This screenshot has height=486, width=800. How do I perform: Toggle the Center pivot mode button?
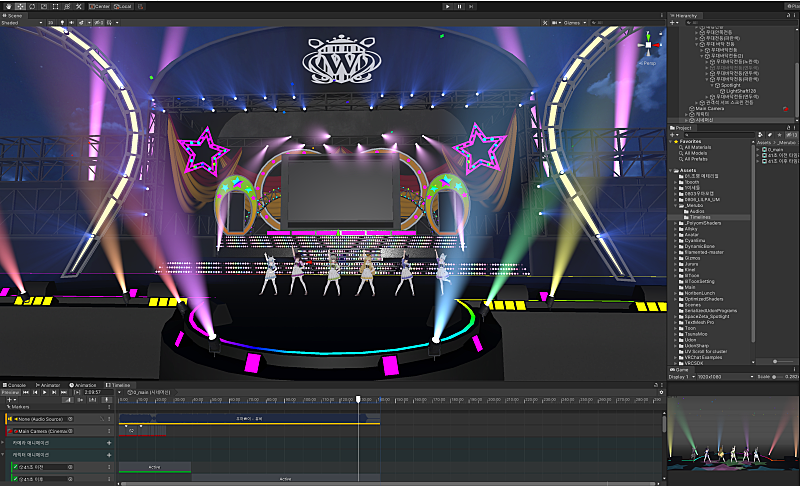pyautogui.click(x=99, y=6)
